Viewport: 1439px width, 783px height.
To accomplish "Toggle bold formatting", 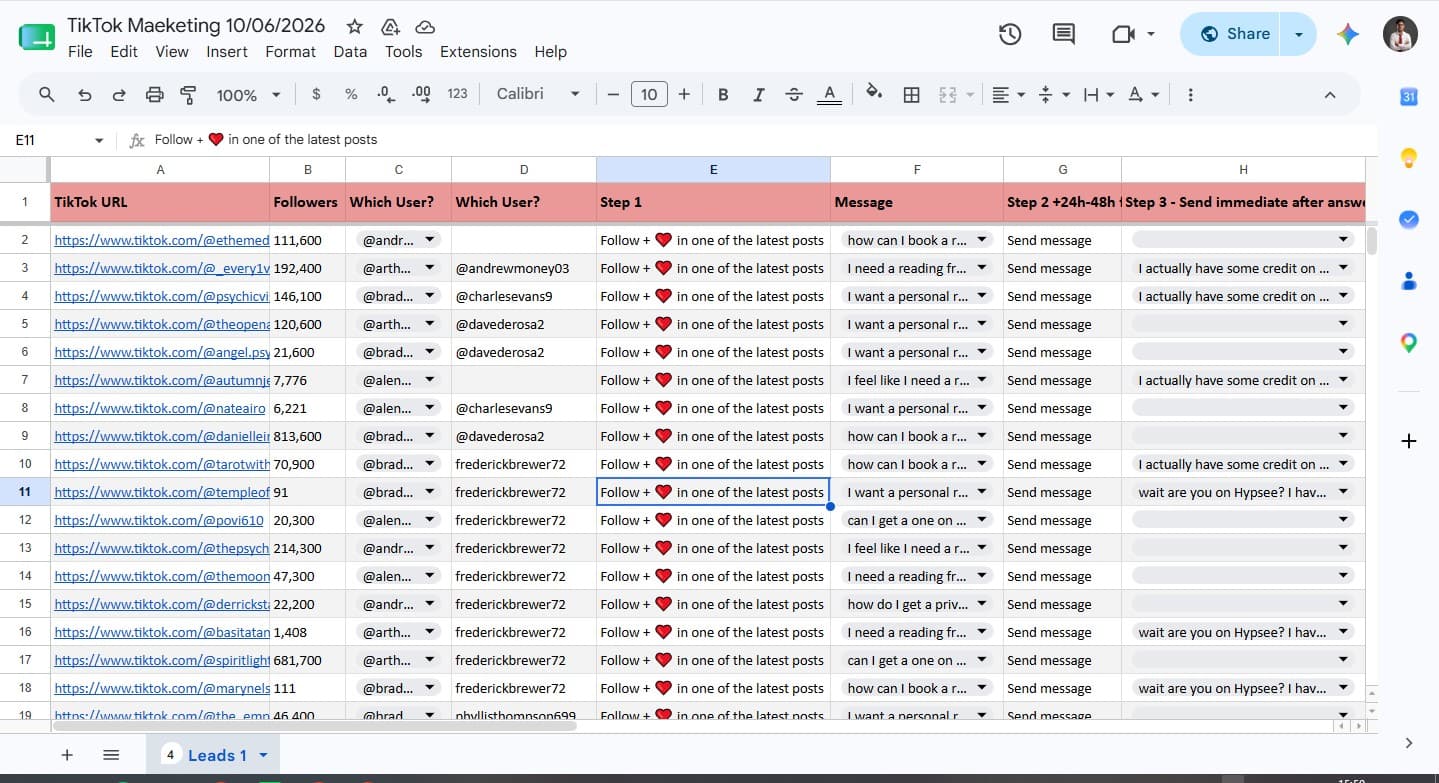I will (723, 95).
